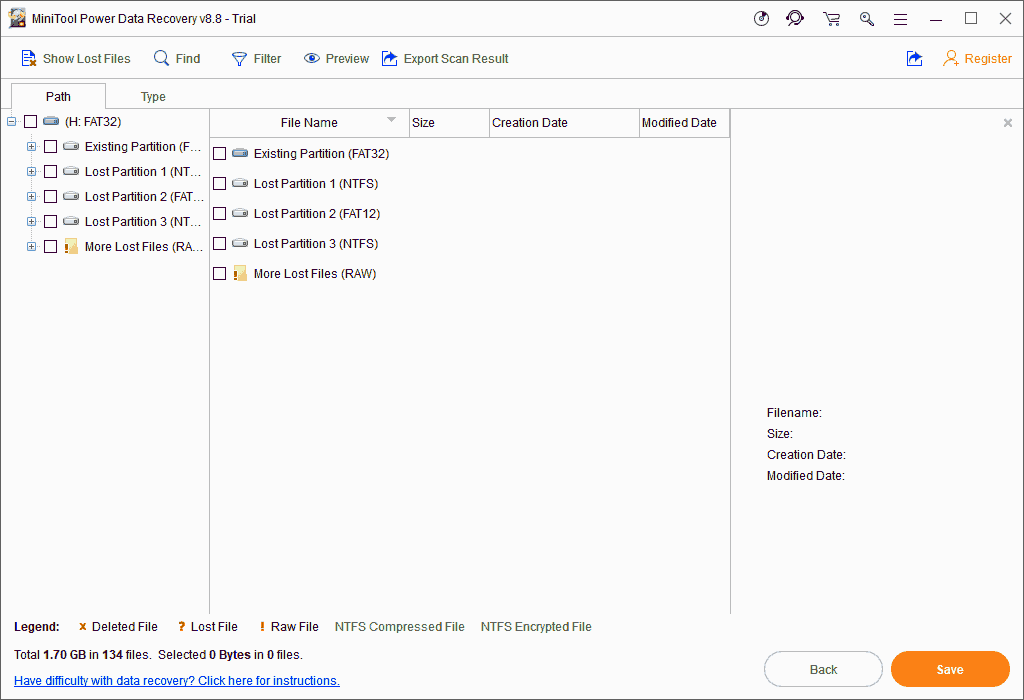Expand Lost Partition 1 tree node
1024x700 pixels.
pos(31,171)
